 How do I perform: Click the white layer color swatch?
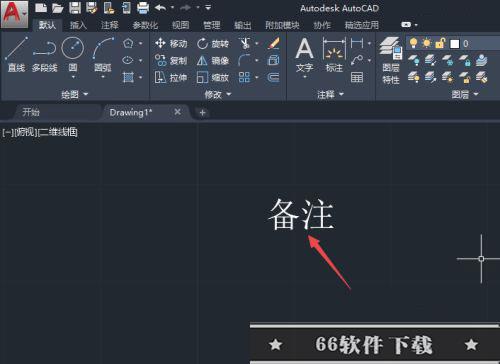pos(455,44)
